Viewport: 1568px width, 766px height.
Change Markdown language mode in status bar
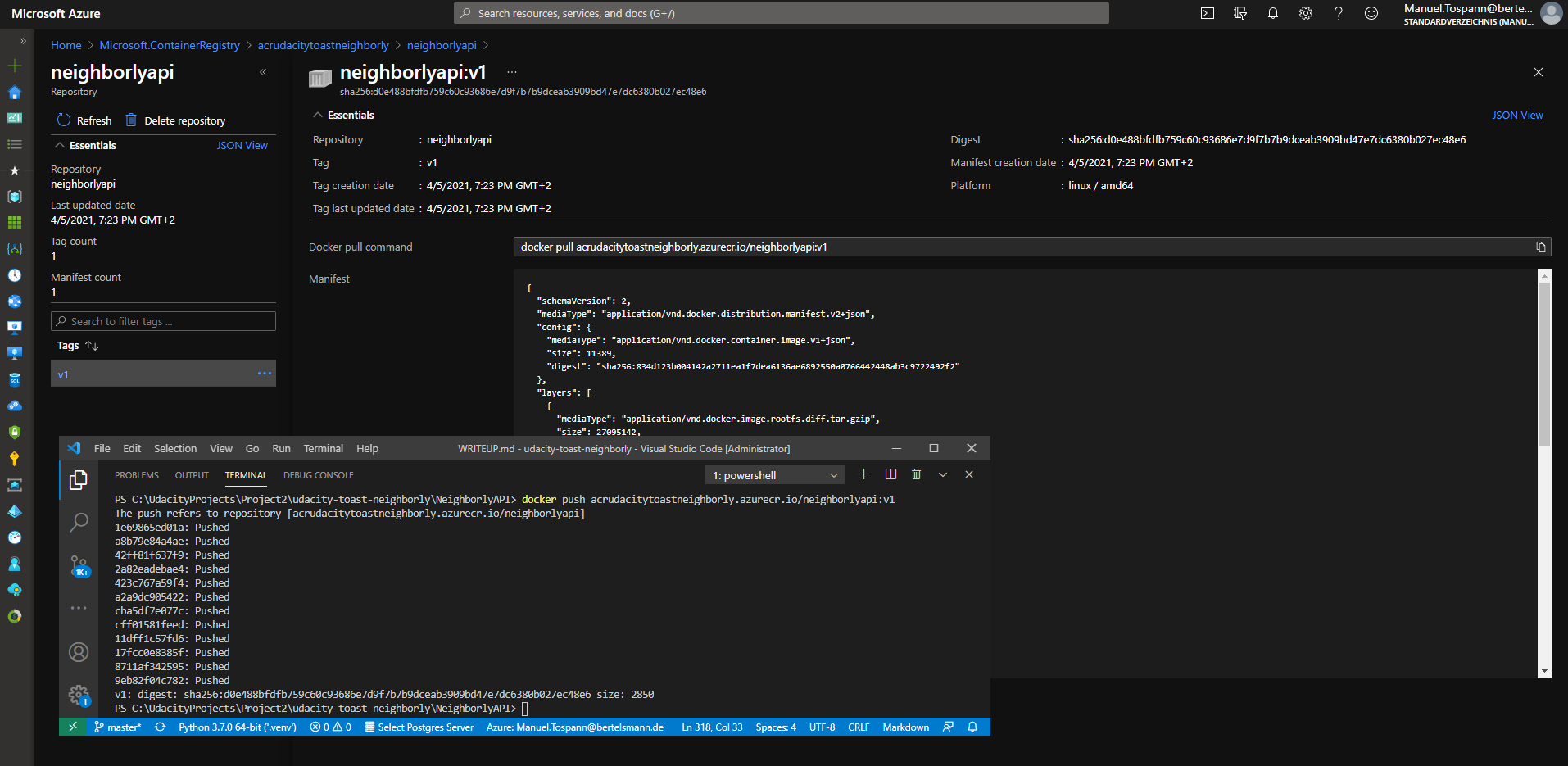(905, 727)
